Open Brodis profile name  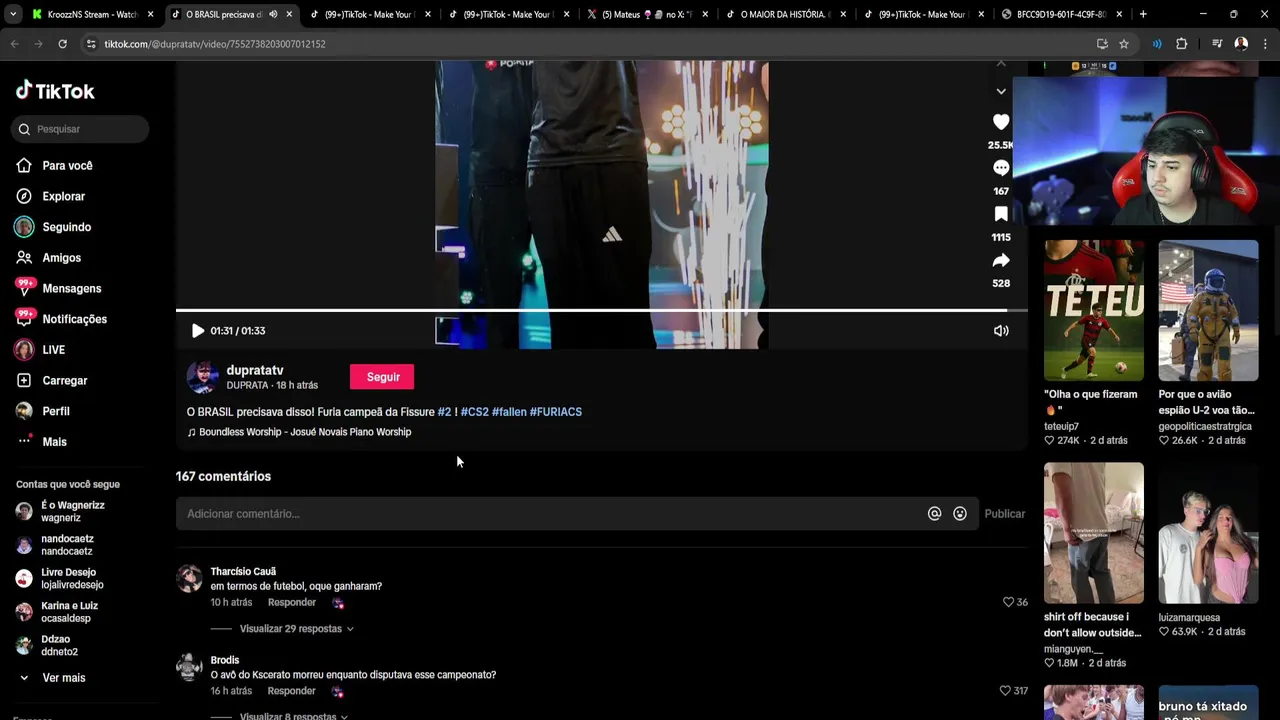(x=225, y=660)
